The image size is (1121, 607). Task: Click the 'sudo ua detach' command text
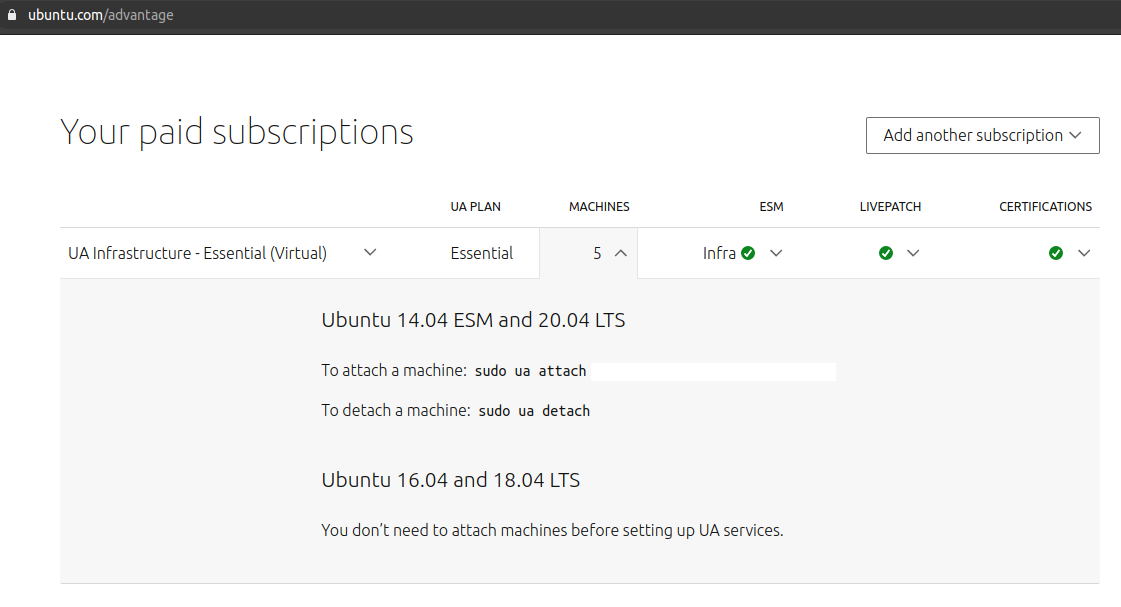534,411
